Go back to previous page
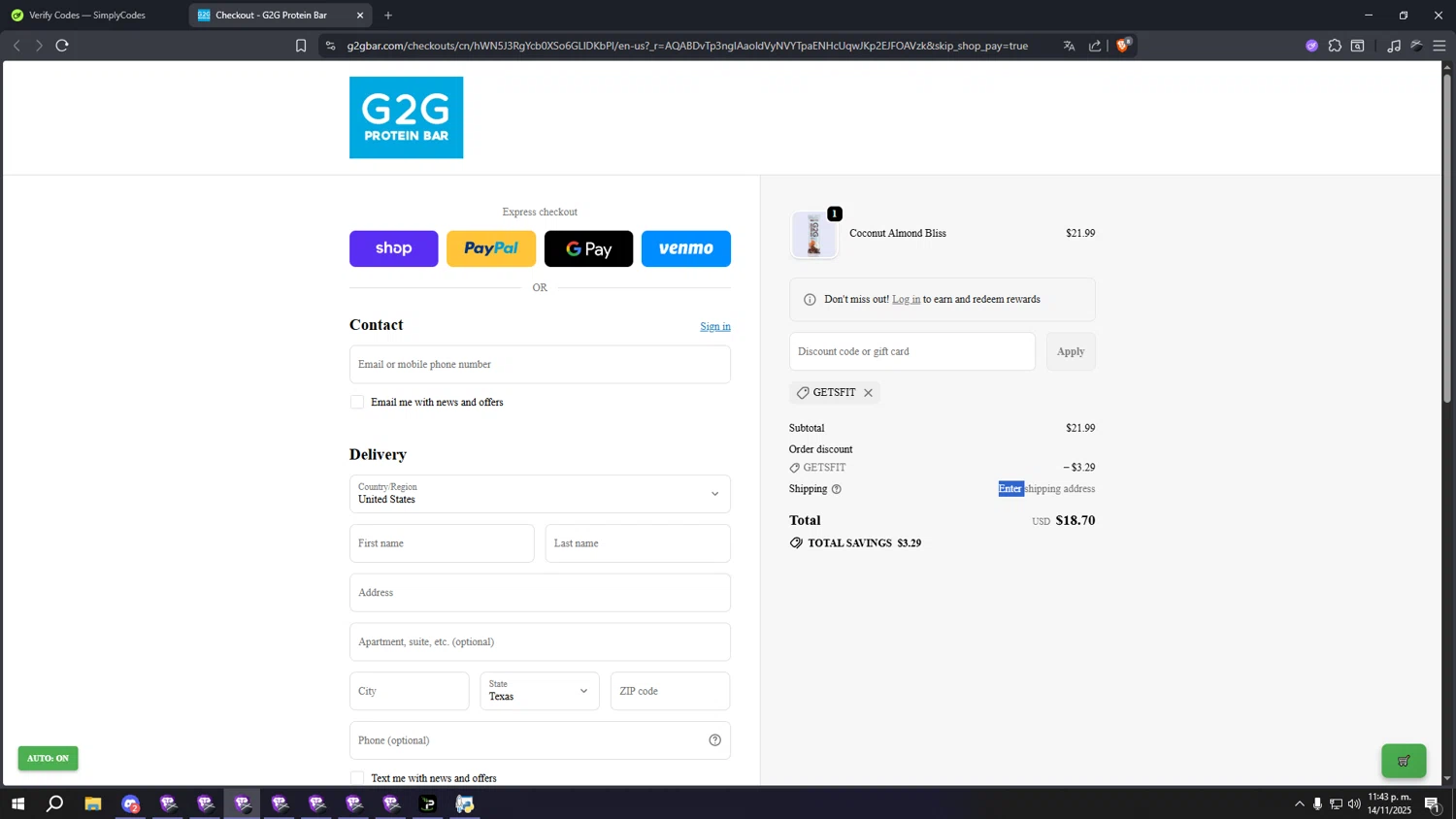The width and height of the screenshot is (1456, 819). pyautogui.click(x=17, y=46)
